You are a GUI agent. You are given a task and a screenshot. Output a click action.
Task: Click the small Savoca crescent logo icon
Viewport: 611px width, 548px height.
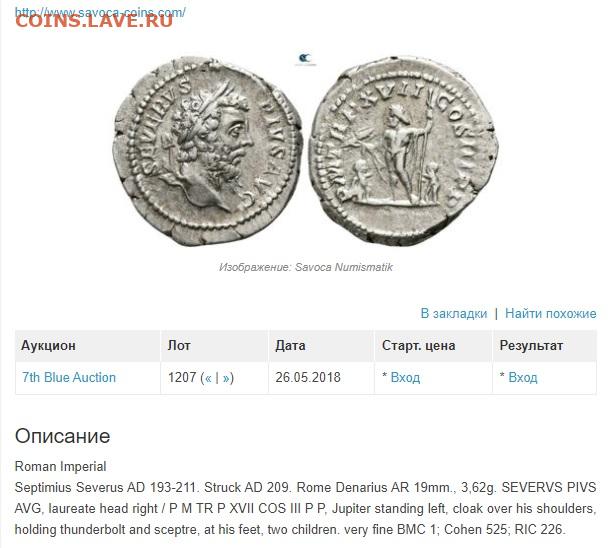pos(305,58)
